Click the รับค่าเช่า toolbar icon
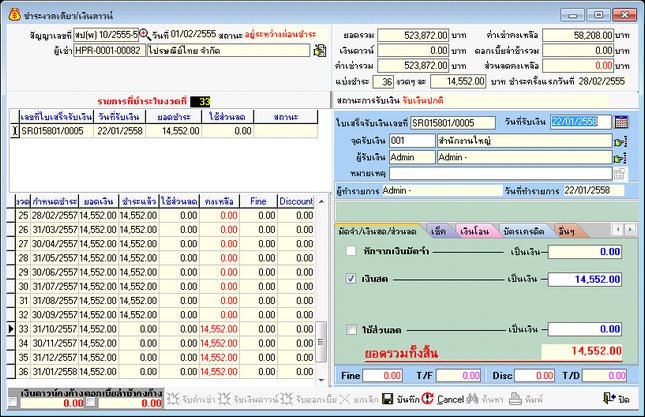The height and width of the screenshot is (417, 645). pos(173,398)
